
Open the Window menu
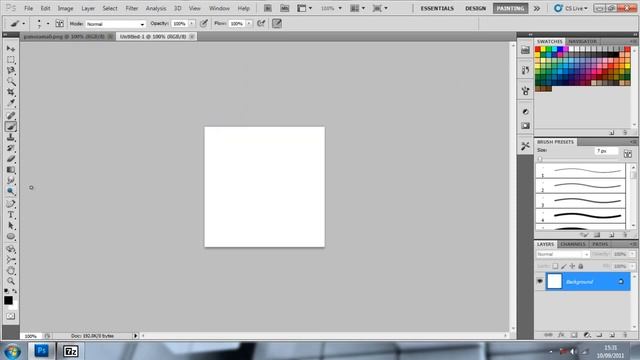click(219, 8)
